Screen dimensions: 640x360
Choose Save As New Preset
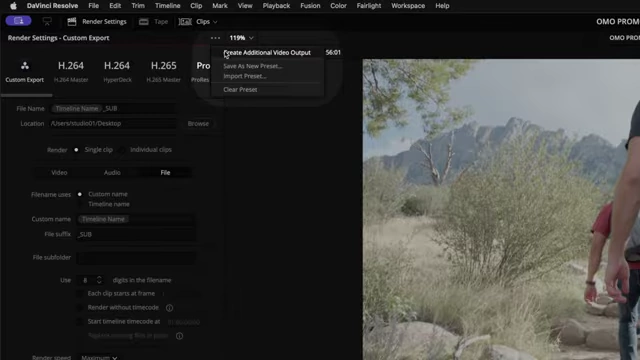pyautogui.click(x=253, y=66)
